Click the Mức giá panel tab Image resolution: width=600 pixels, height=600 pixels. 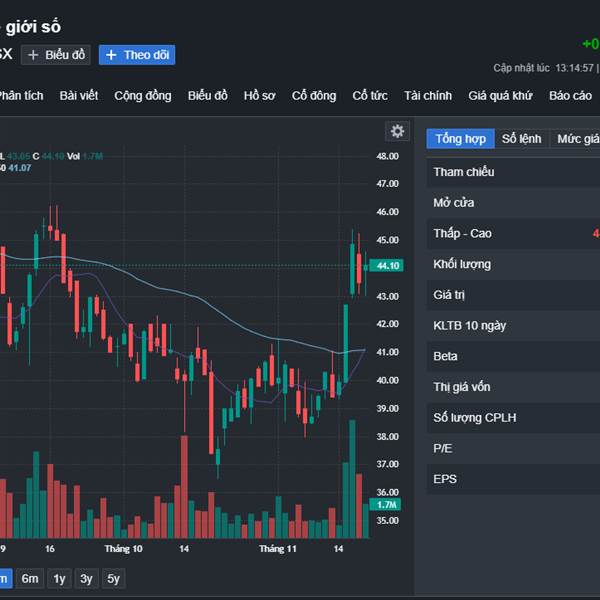pyautogui.click(x=577, y=139)
